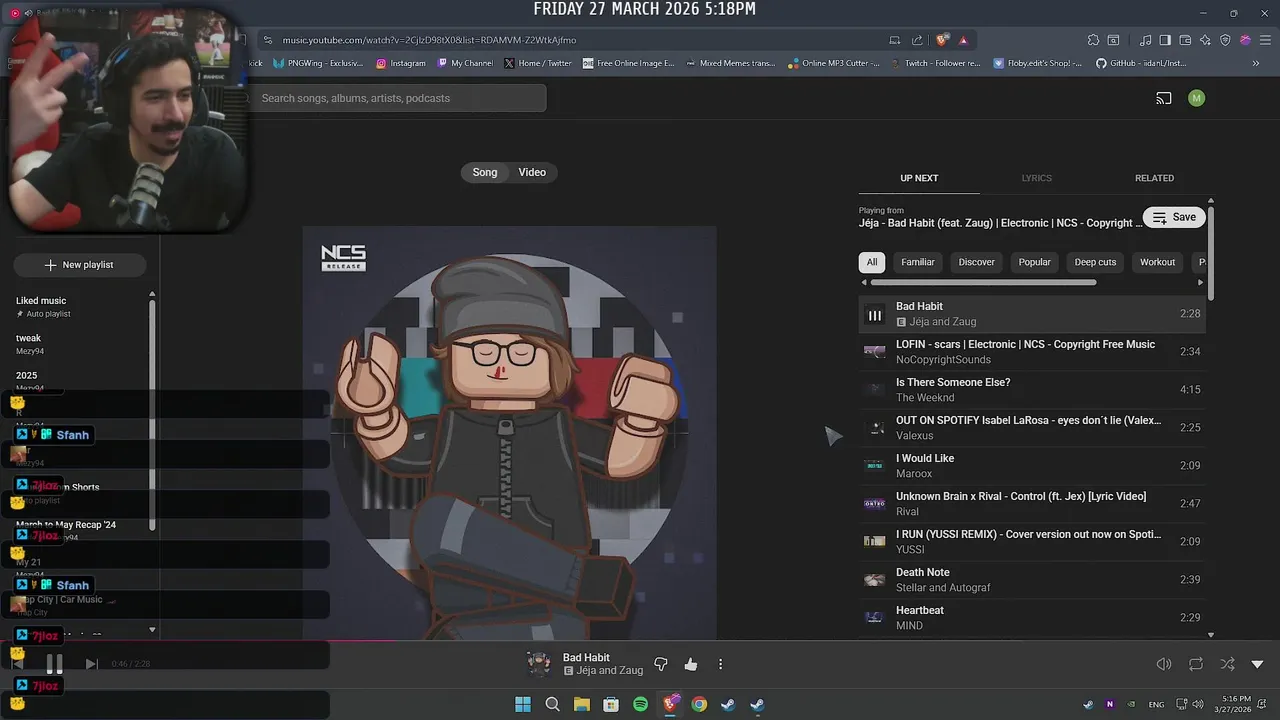
Task: Save the queue to a playlist
Action: click(x=1174, y=217)
